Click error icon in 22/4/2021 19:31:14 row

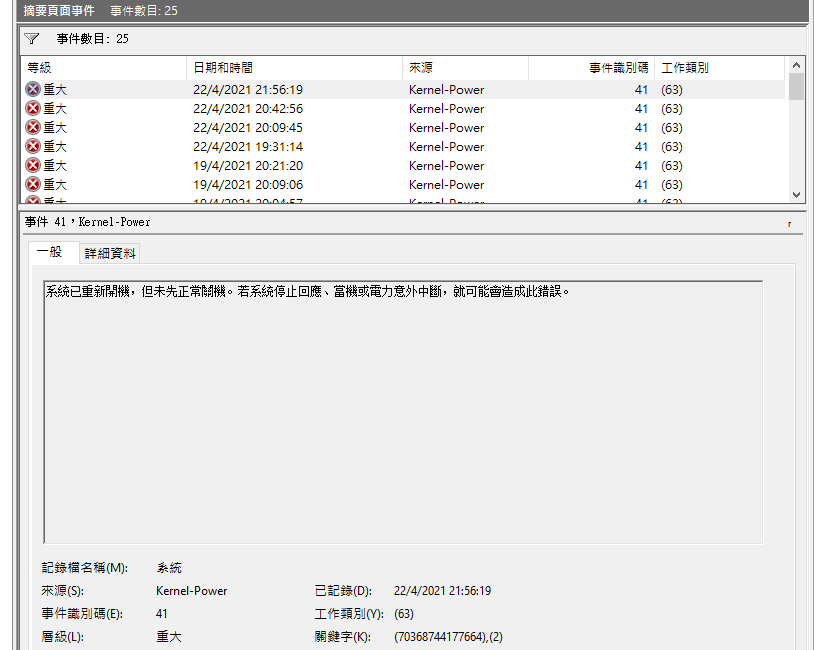tap(33, 146)
